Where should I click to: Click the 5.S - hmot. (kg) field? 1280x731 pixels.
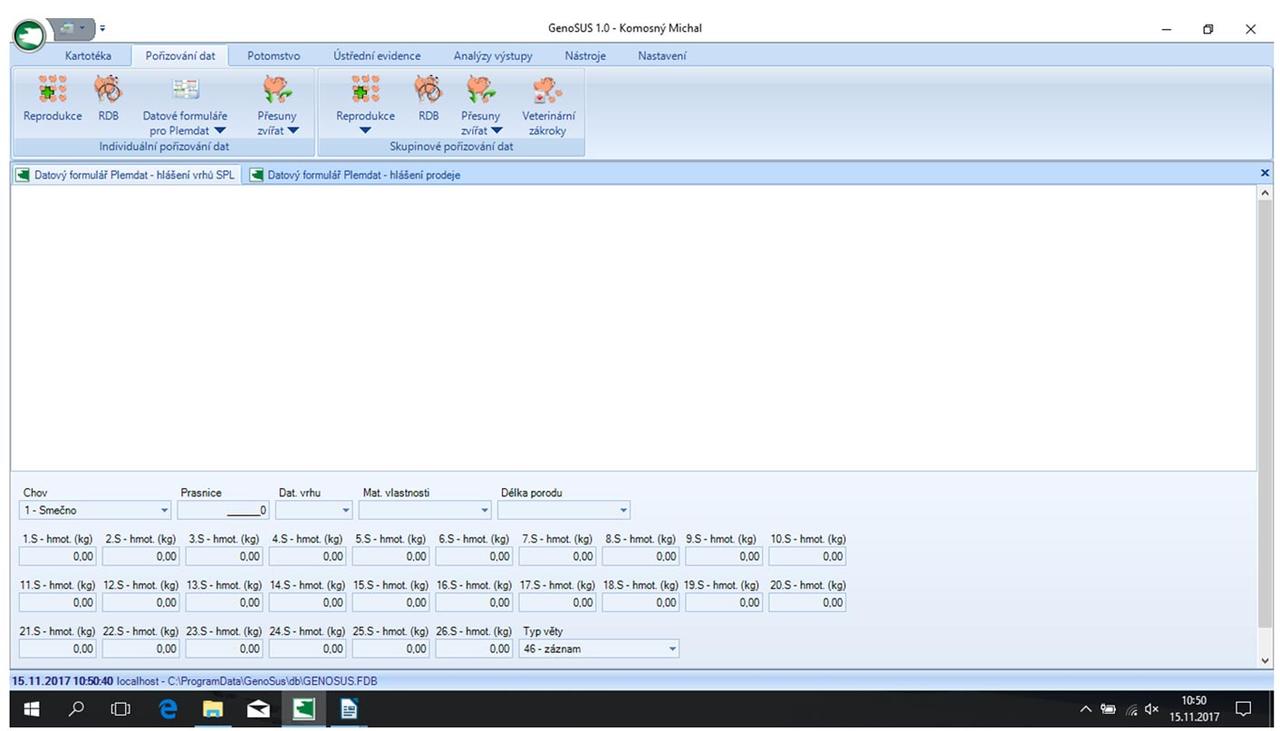pyautogui.click(x=391, y=556)
